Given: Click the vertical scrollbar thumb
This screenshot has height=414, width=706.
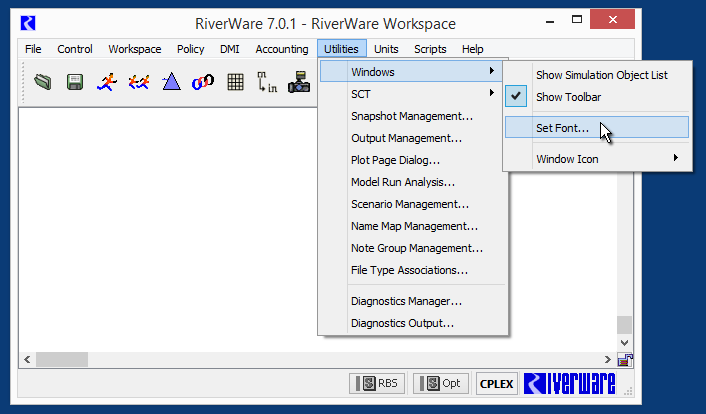Looking at the screenshot, I should tap(624, 325).
